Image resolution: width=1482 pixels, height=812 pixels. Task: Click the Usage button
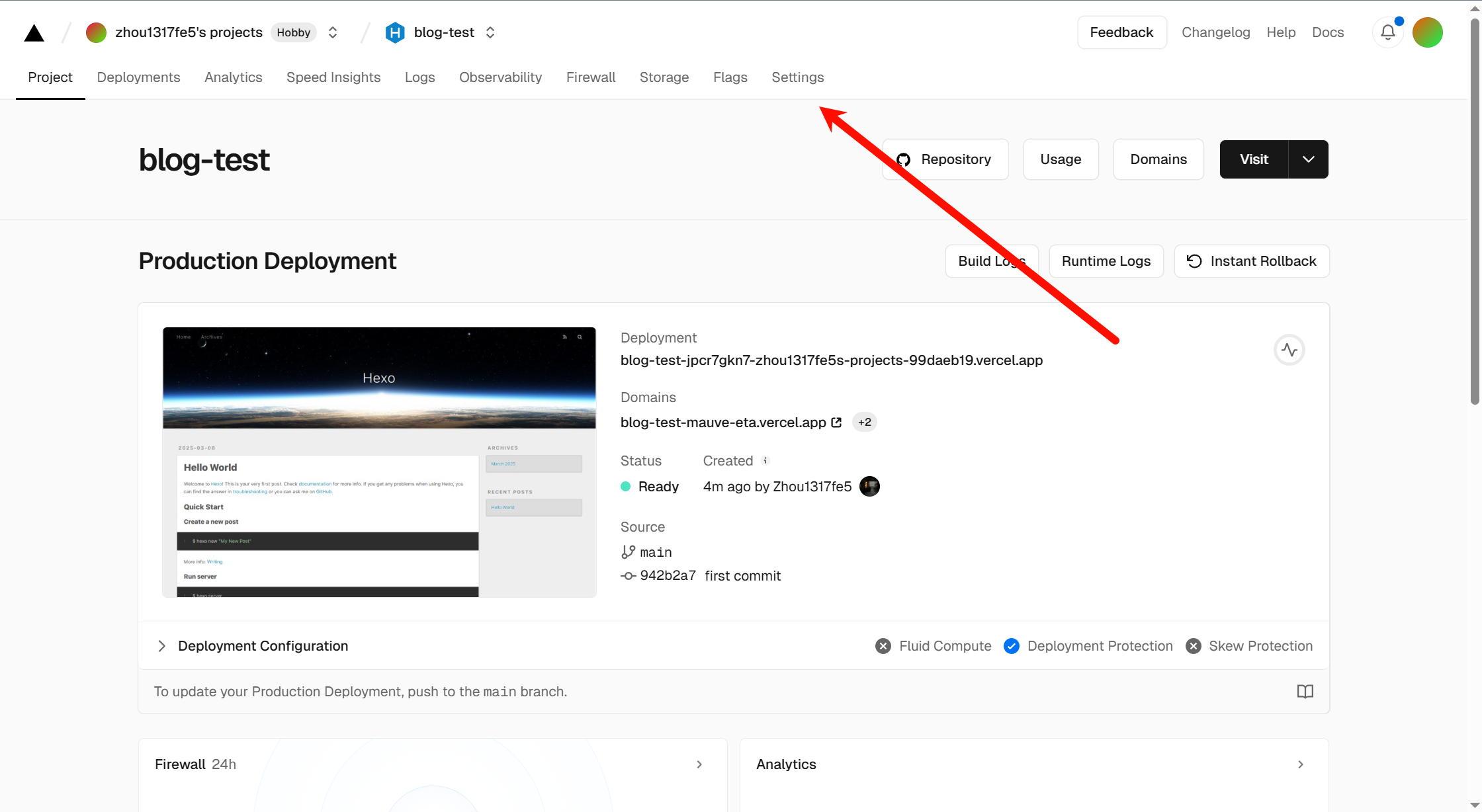(x=1061, y=159)
